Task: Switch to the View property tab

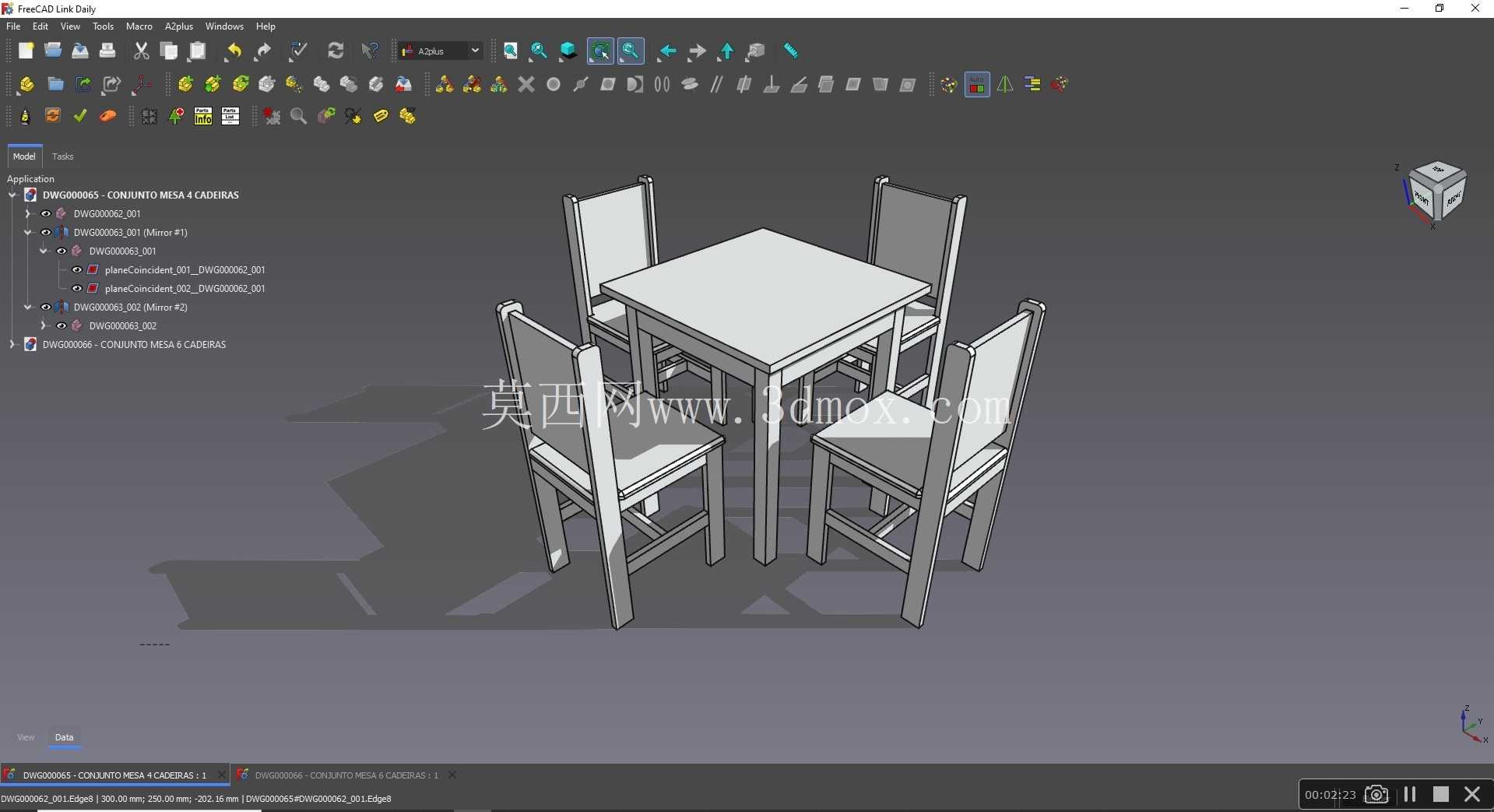Action: tap(26, 737)
